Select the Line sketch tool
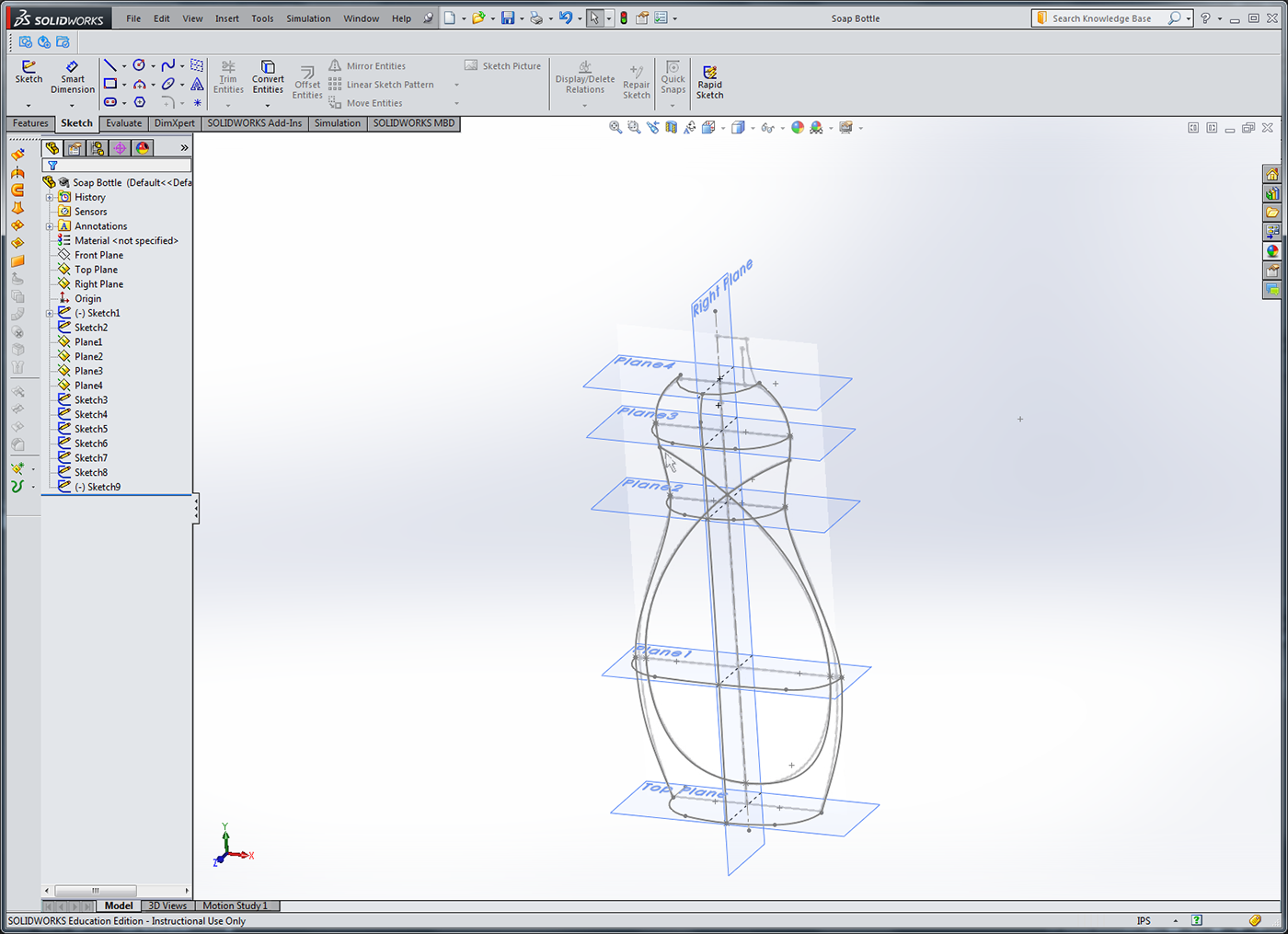Image resolution: width=1288 pixels, height=934 pixels. coord(109,65)
